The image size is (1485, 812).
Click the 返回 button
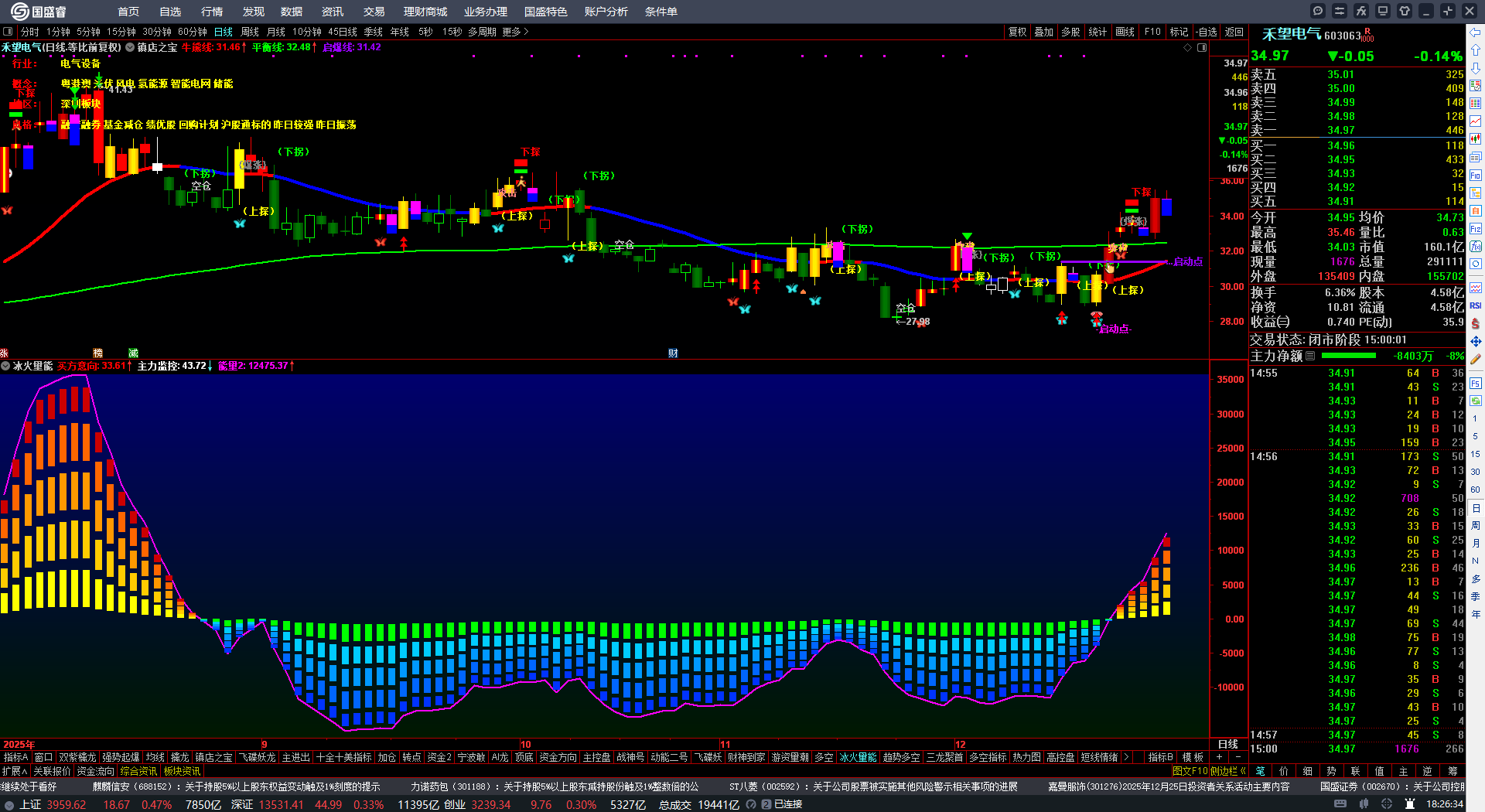(x=1234, y=32)
